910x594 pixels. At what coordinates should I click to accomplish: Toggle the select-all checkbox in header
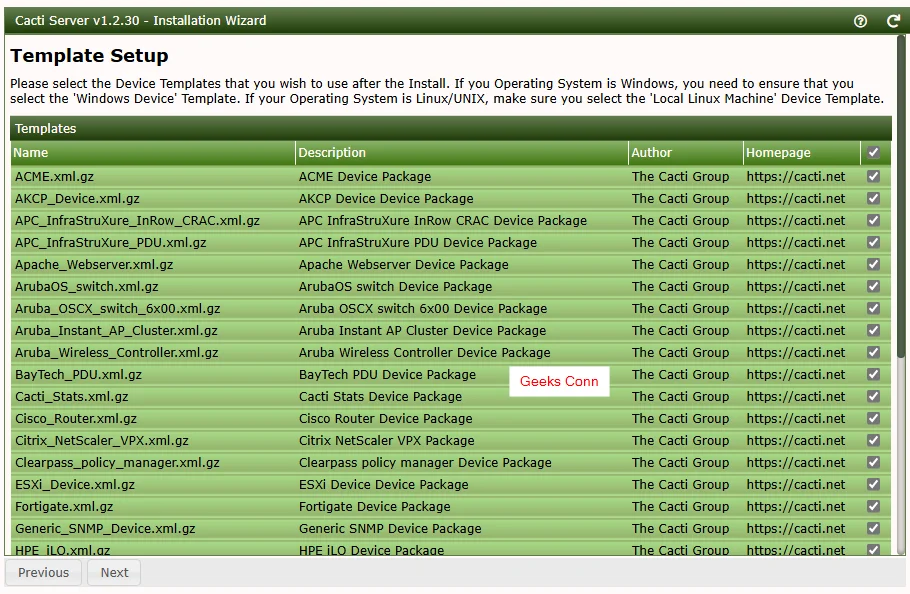873,153
